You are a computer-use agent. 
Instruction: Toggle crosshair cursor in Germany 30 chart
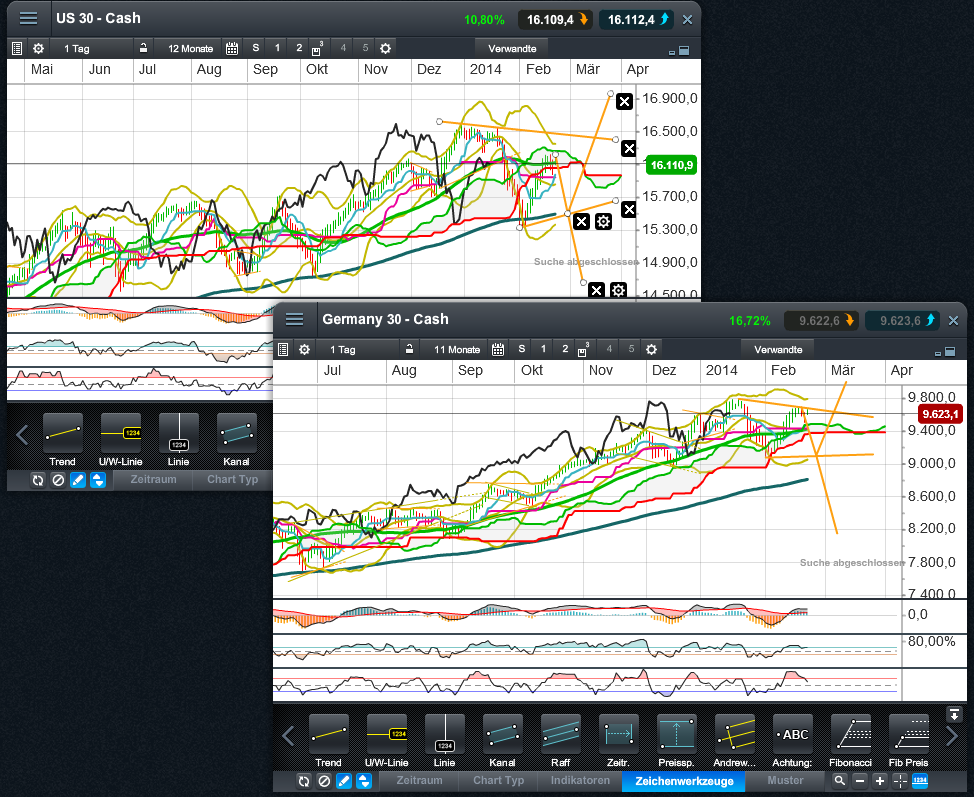coord(900,781)
